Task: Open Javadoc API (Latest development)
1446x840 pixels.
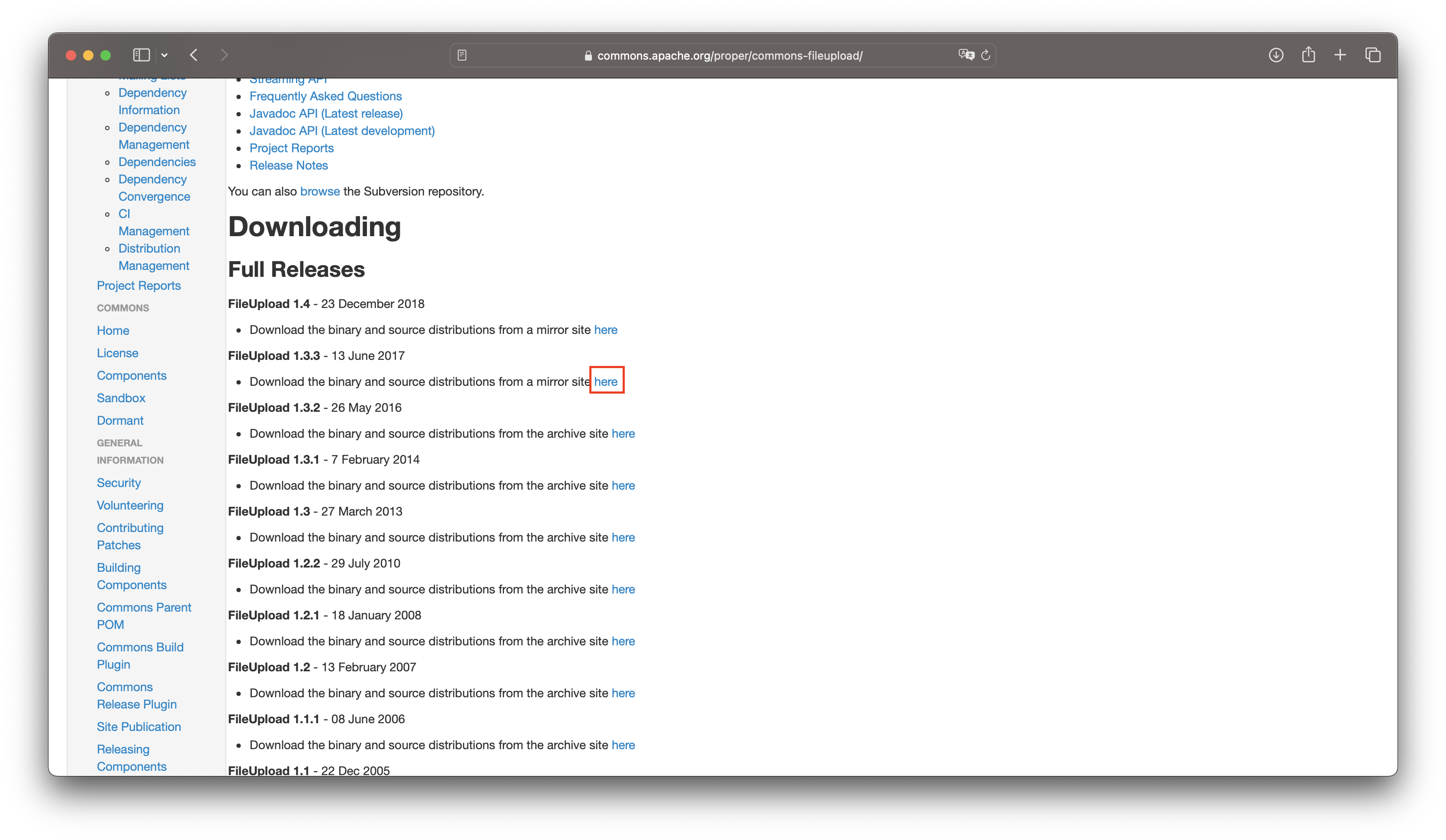Action: pyautogui.click(x=342, y=131)
